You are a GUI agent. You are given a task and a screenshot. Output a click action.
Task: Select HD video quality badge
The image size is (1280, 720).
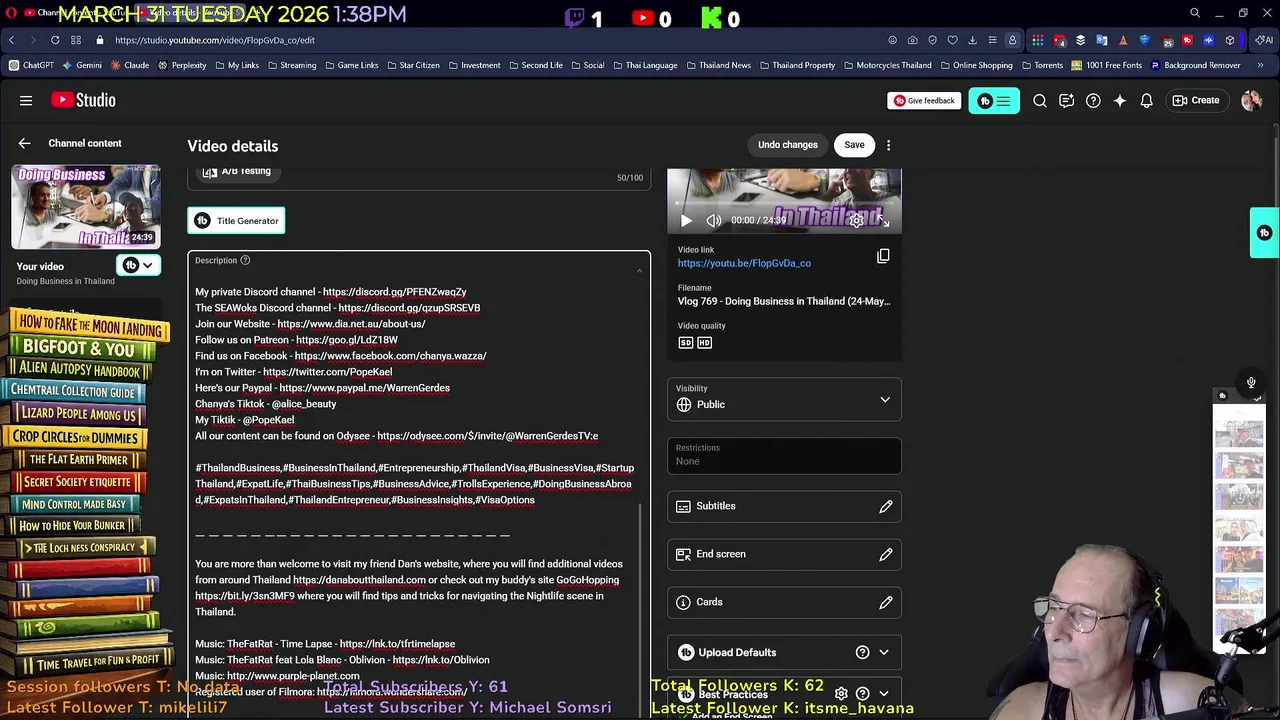point(704,343)
